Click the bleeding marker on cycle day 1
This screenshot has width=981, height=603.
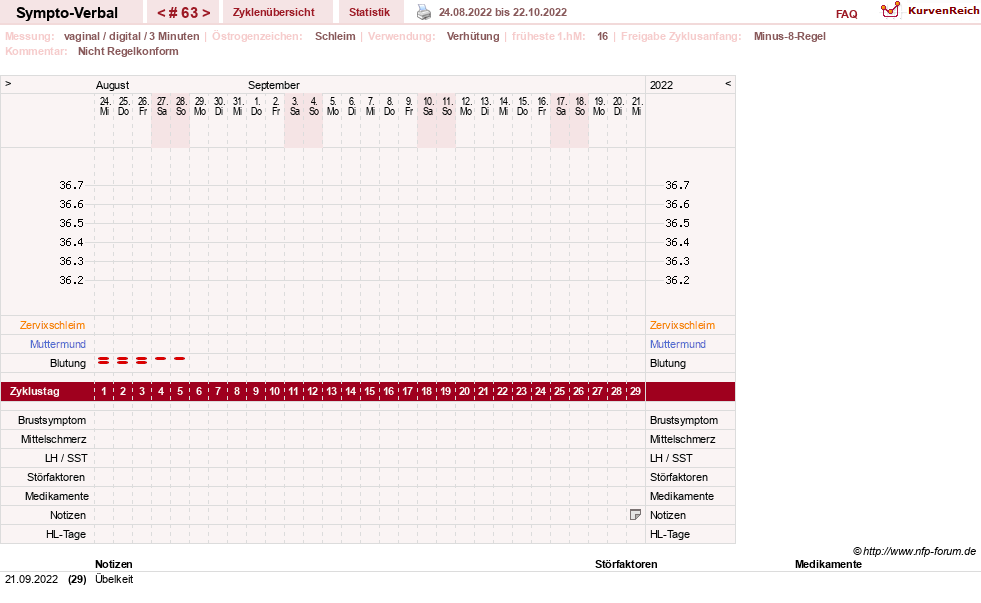click(x=104, y=360)
